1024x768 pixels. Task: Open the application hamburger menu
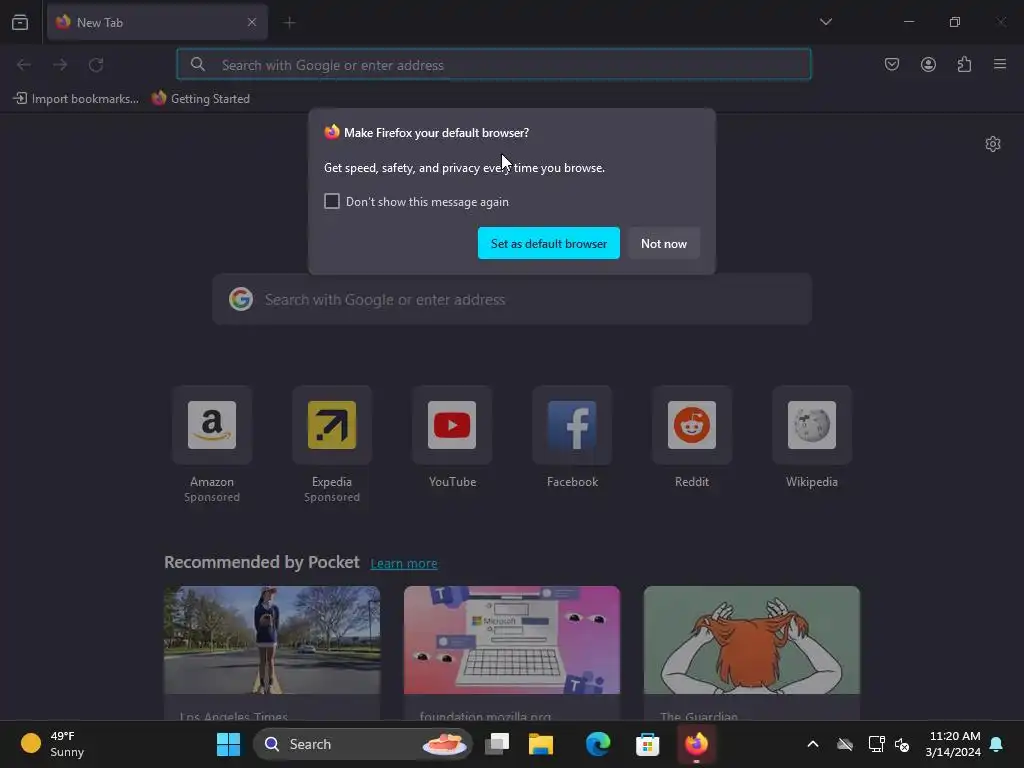pyautogui.click(x=1000, y=64)
